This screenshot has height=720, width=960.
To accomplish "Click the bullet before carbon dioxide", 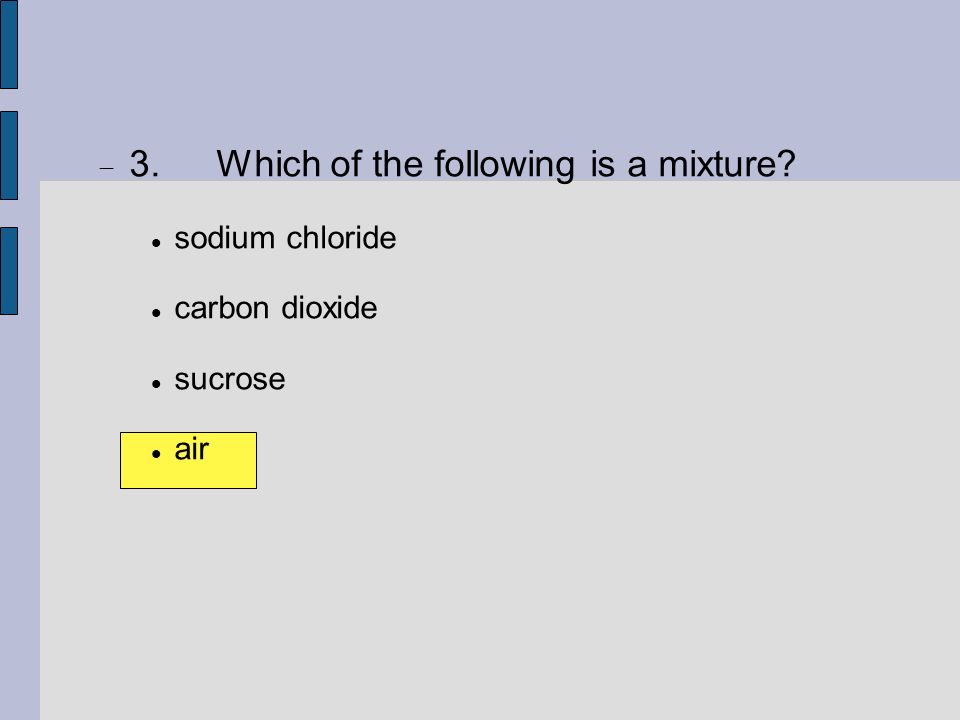I will (156, 312).
